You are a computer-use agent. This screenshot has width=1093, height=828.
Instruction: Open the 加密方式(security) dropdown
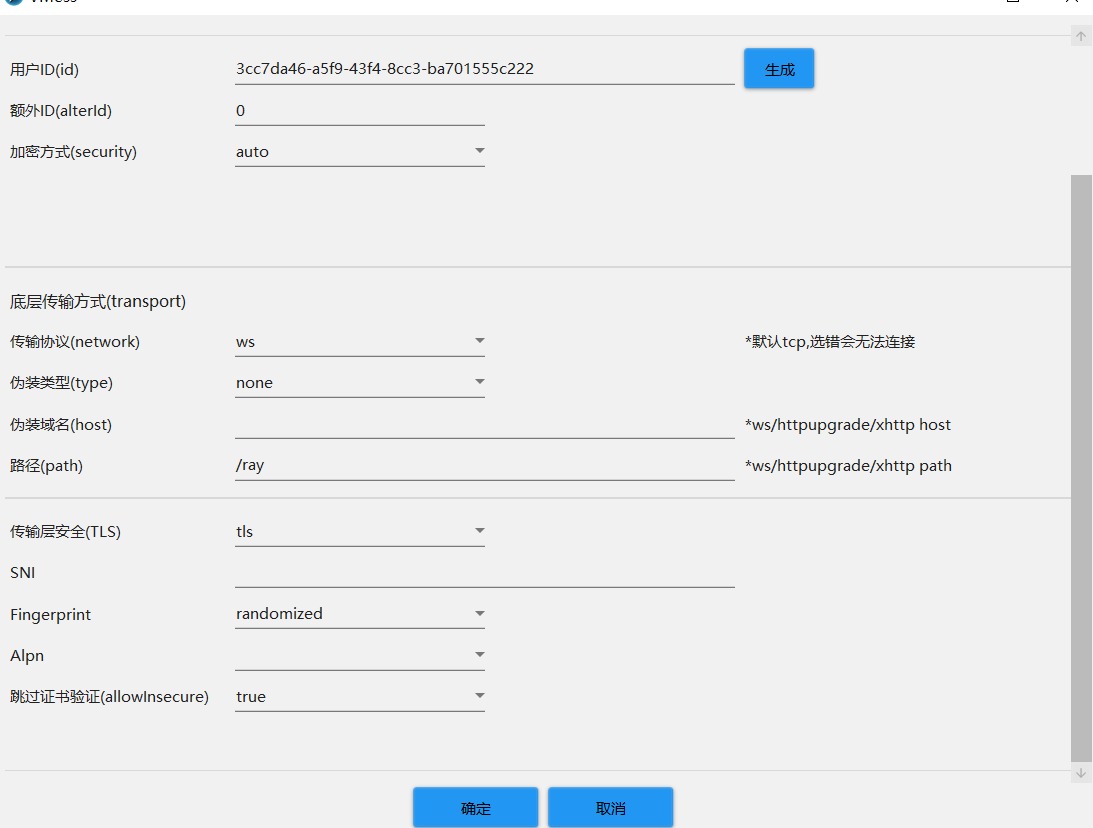coord(359,152)
